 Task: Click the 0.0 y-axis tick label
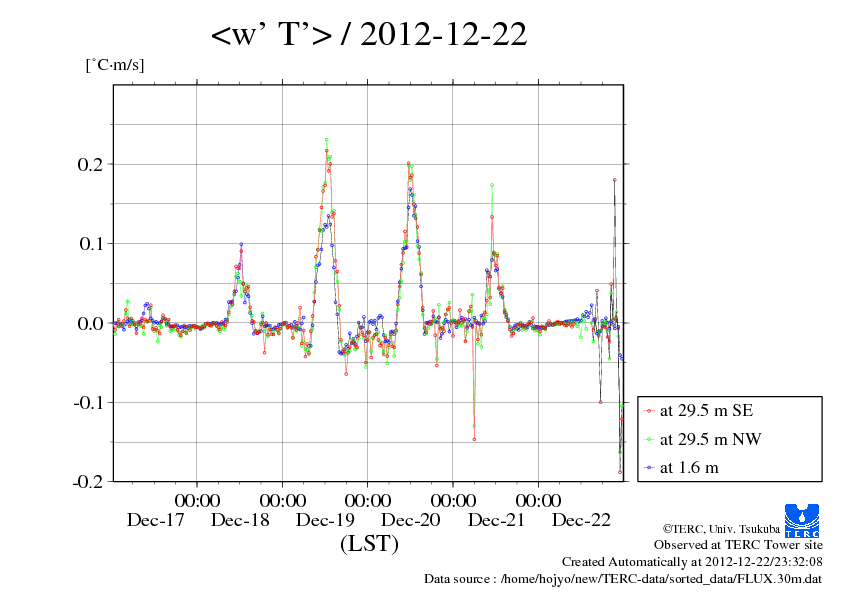tap(90, 323)
